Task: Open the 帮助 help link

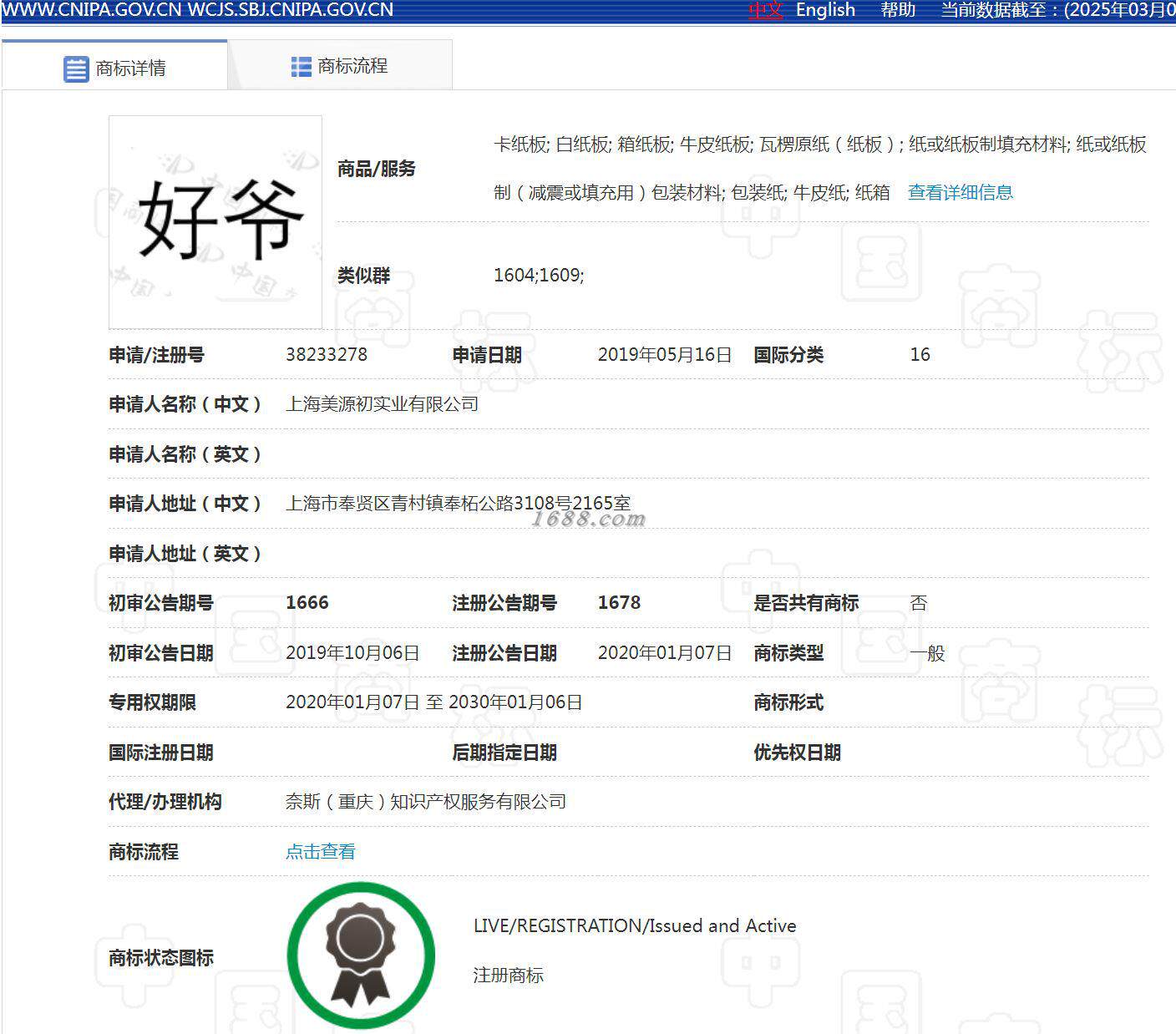Action: click(898, 10)
